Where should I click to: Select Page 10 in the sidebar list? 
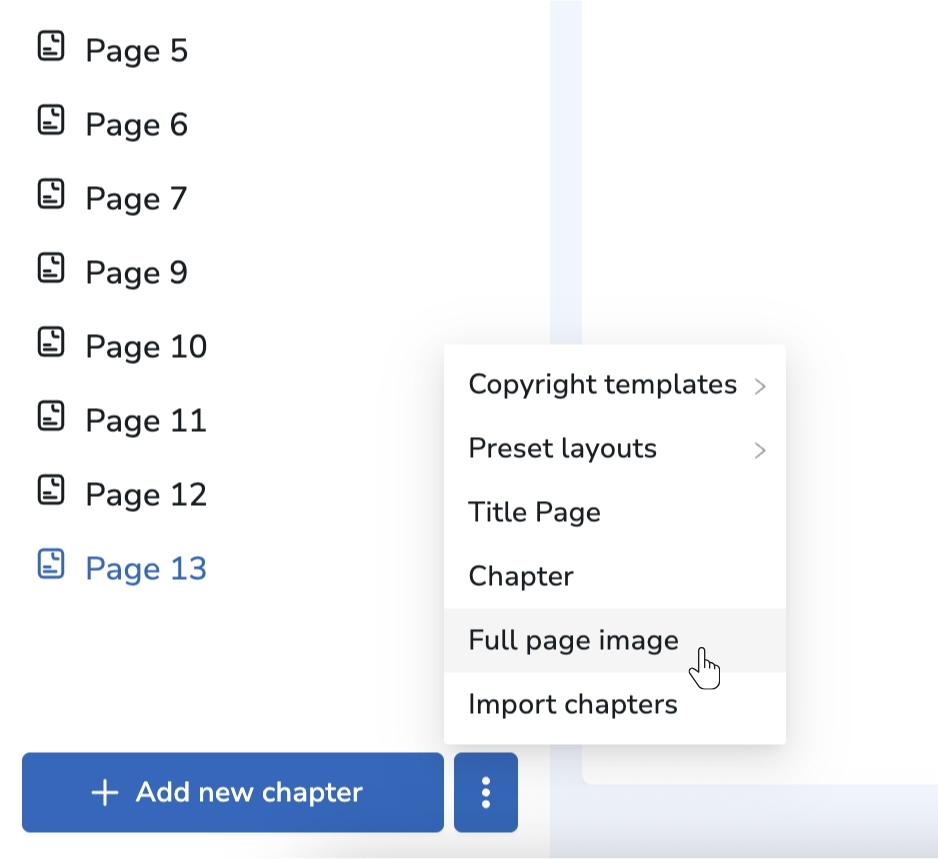pyautogui.click(x=146, y=347)
